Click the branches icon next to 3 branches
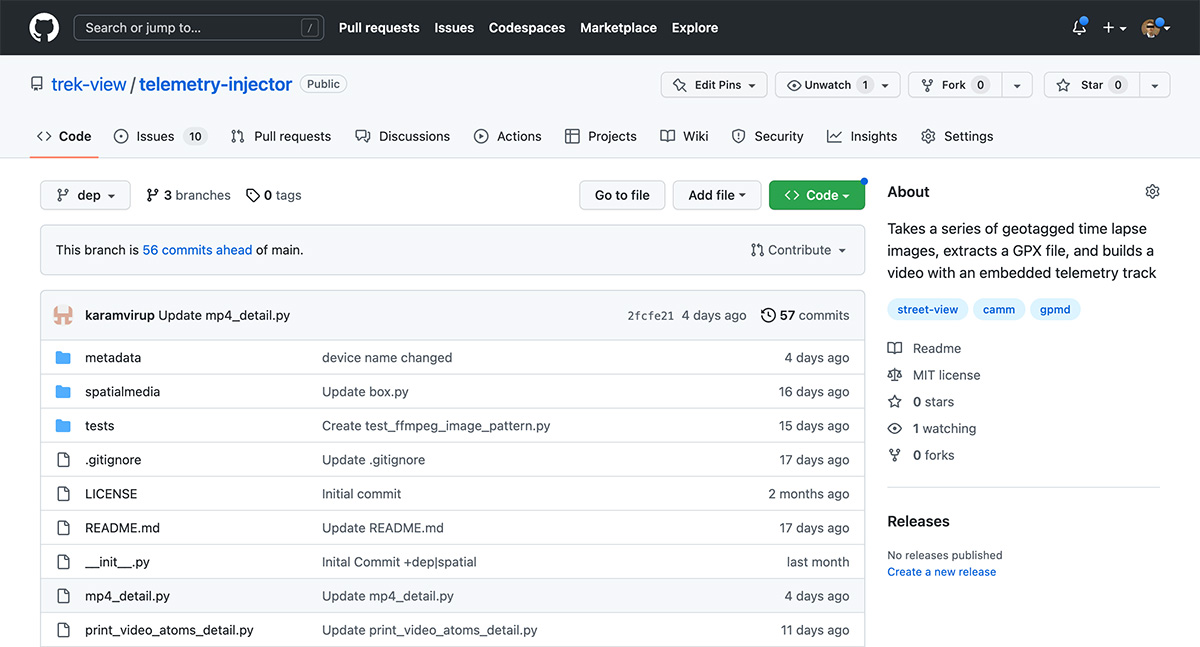1200x647 pixels. (x=153, y=196)
